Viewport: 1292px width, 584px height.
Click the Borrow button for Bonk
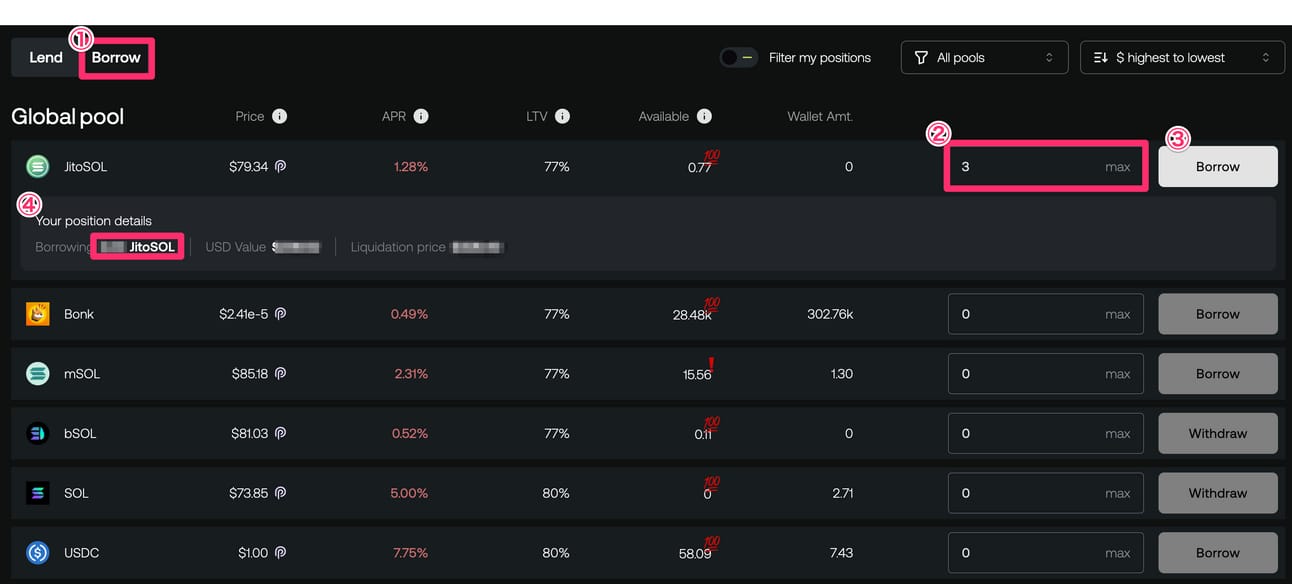pos(1218,314)
